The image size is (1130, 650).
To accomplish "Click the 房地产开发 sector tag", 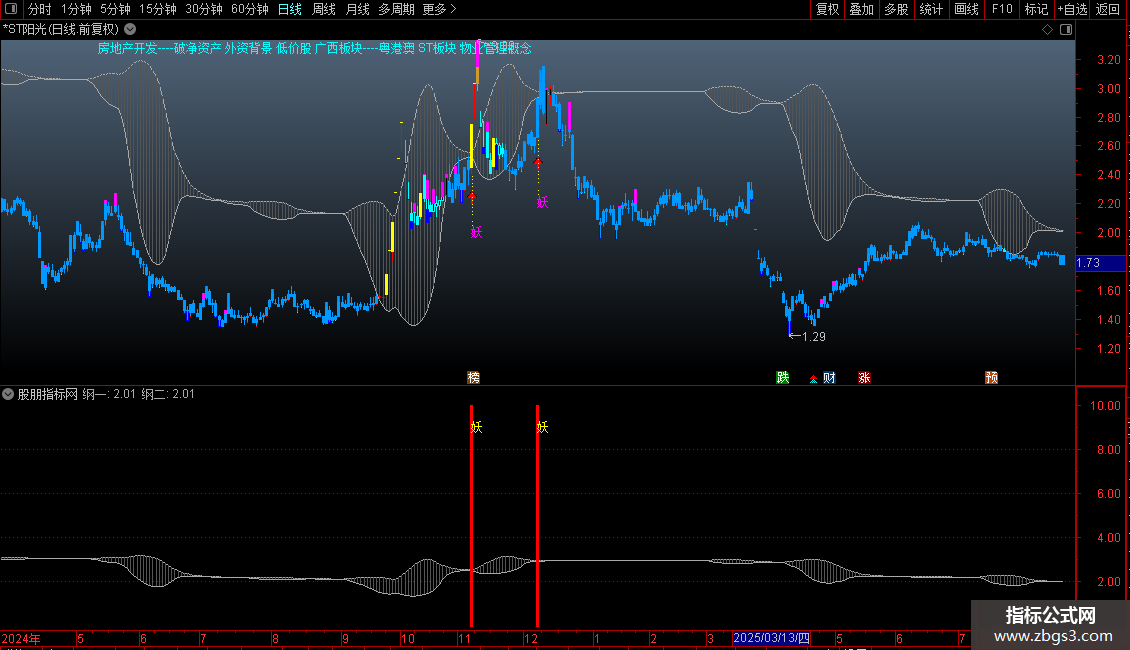I will tap(128, 48).
